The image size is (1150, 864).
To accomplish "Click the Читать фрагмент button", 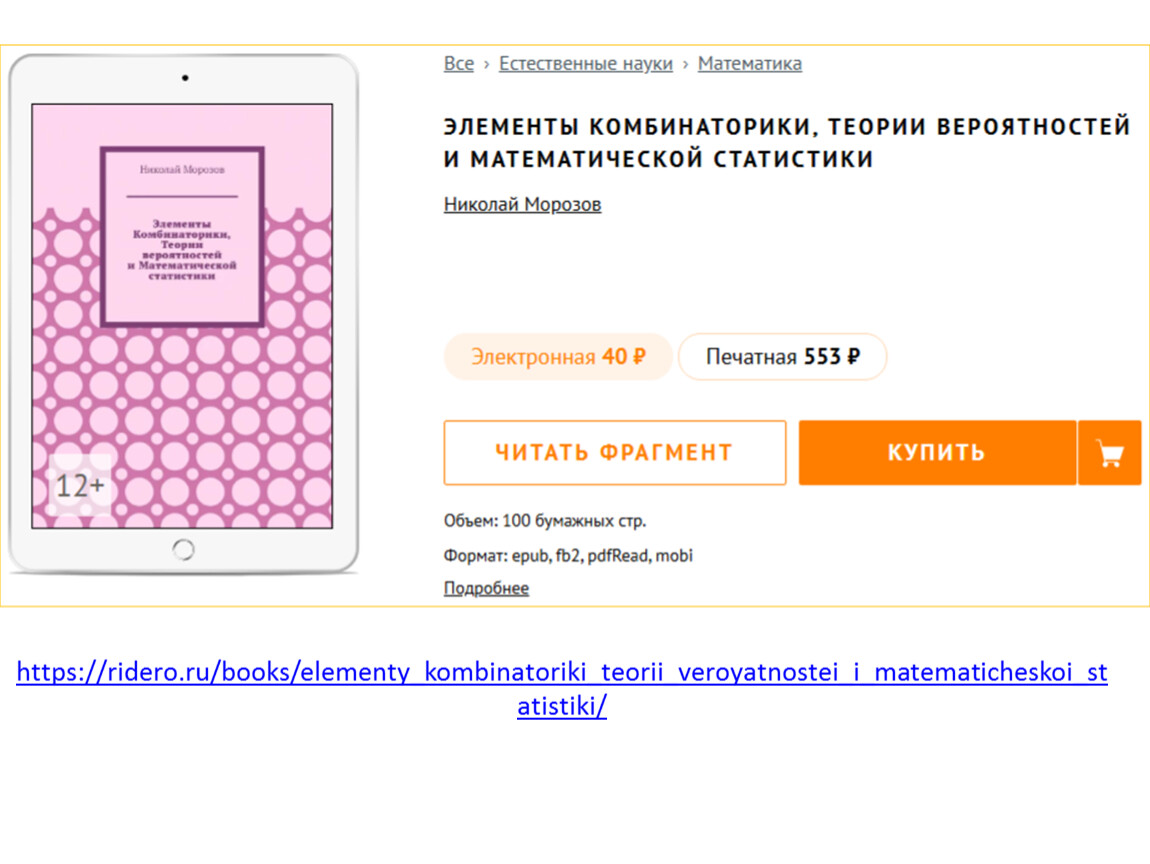I will pos(615,453).
